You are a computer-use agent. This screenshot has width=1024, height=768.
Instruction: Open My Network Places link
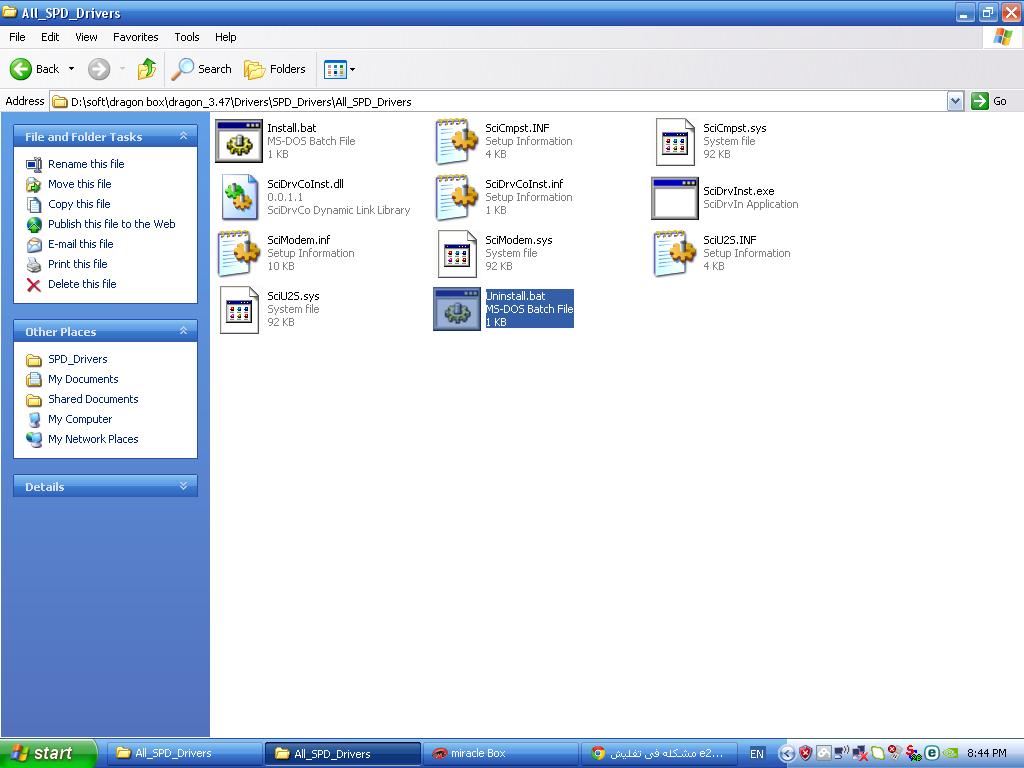[93, 440]
